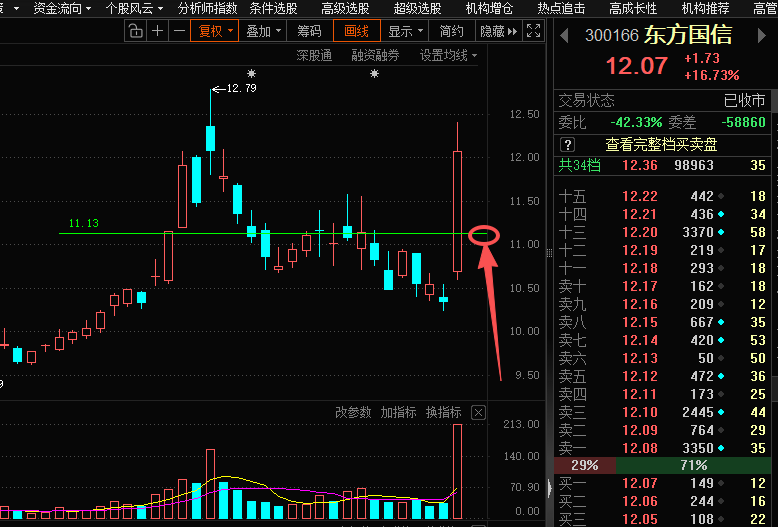This screenshot has height=527, width=778.
Task: Click the 共34档 summary row
Action: (x=662, y=165)
